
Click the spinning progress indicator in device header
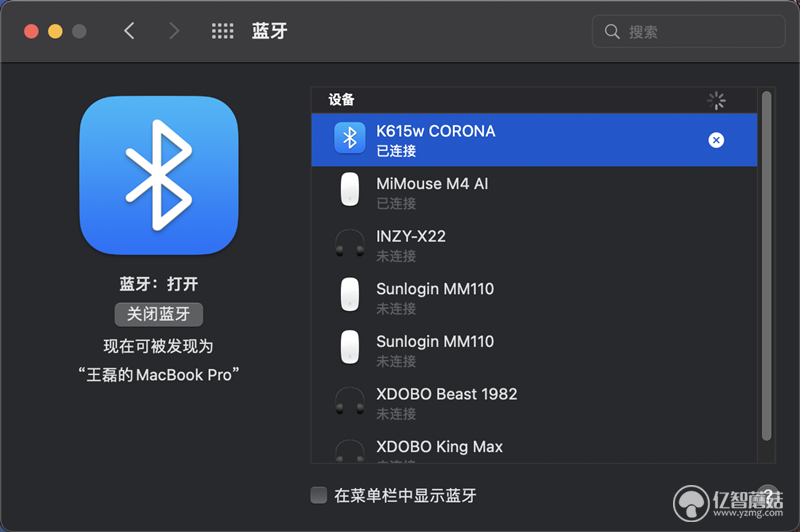pos(716,100)
